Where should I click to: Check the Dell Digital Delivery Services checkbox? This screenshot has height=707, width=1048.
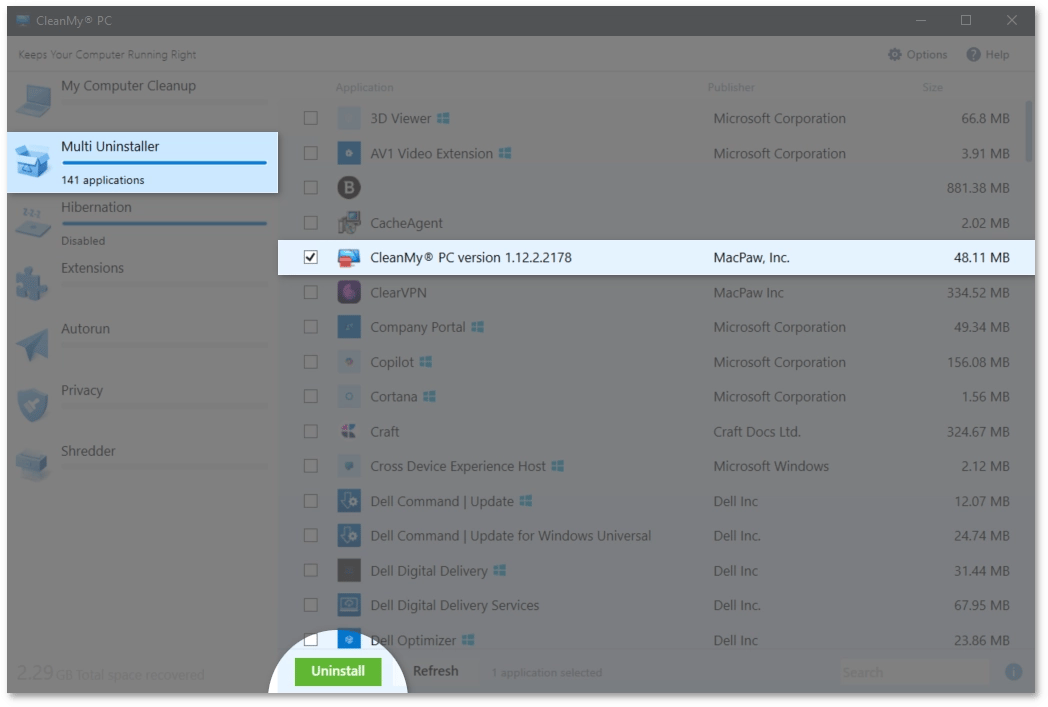[x=311, y=605]
